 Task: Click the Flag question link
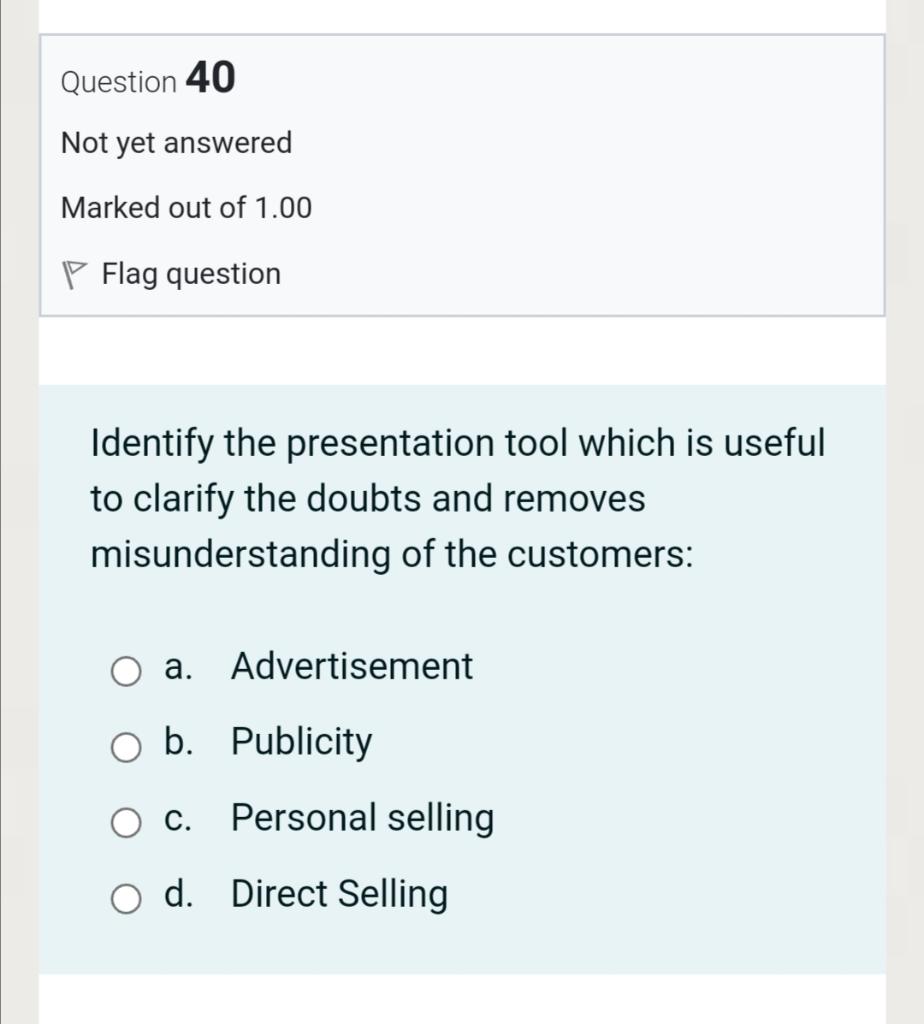(x=190, y=273)
